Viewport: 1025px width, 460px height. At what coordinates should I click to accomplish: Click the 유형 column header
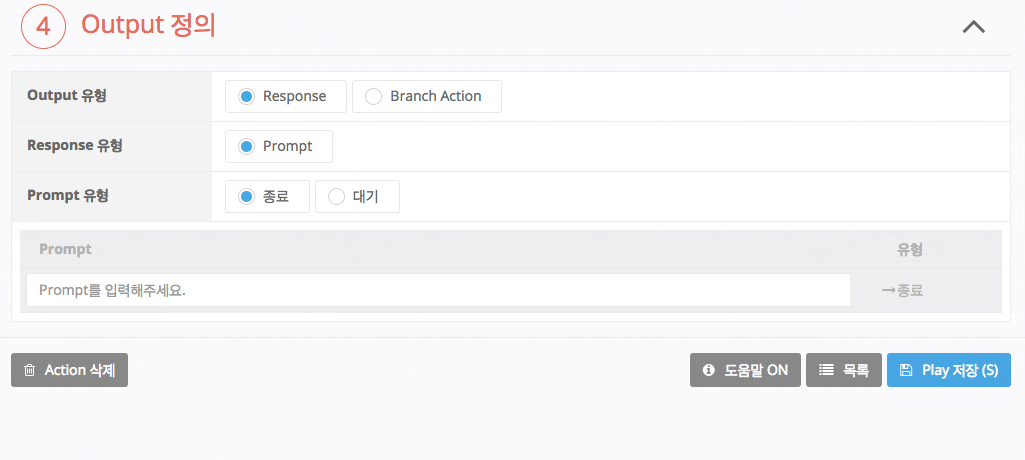[x=910, y=249]
